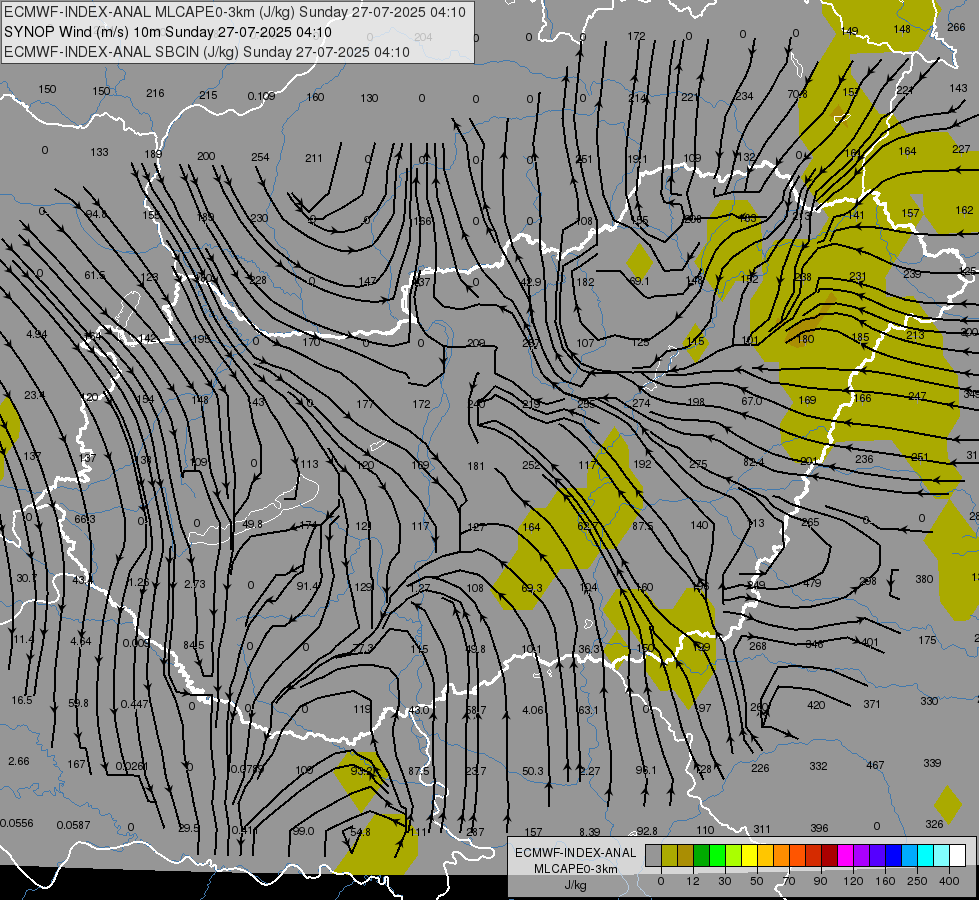979x900 pixels.
Task: Click the 'ECMWF-INDEX-ANAL SBCIN (J/kg)' header line
Action: point(207,52)
